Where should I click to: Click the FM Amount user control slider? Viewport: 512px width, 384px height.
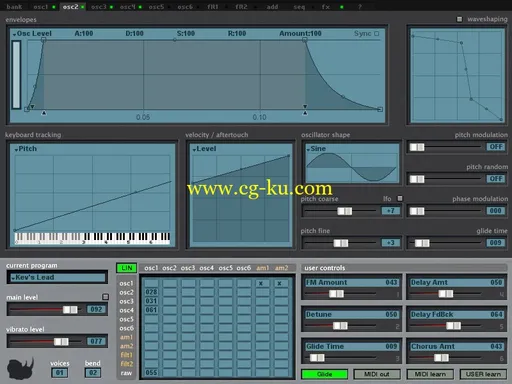336,294
